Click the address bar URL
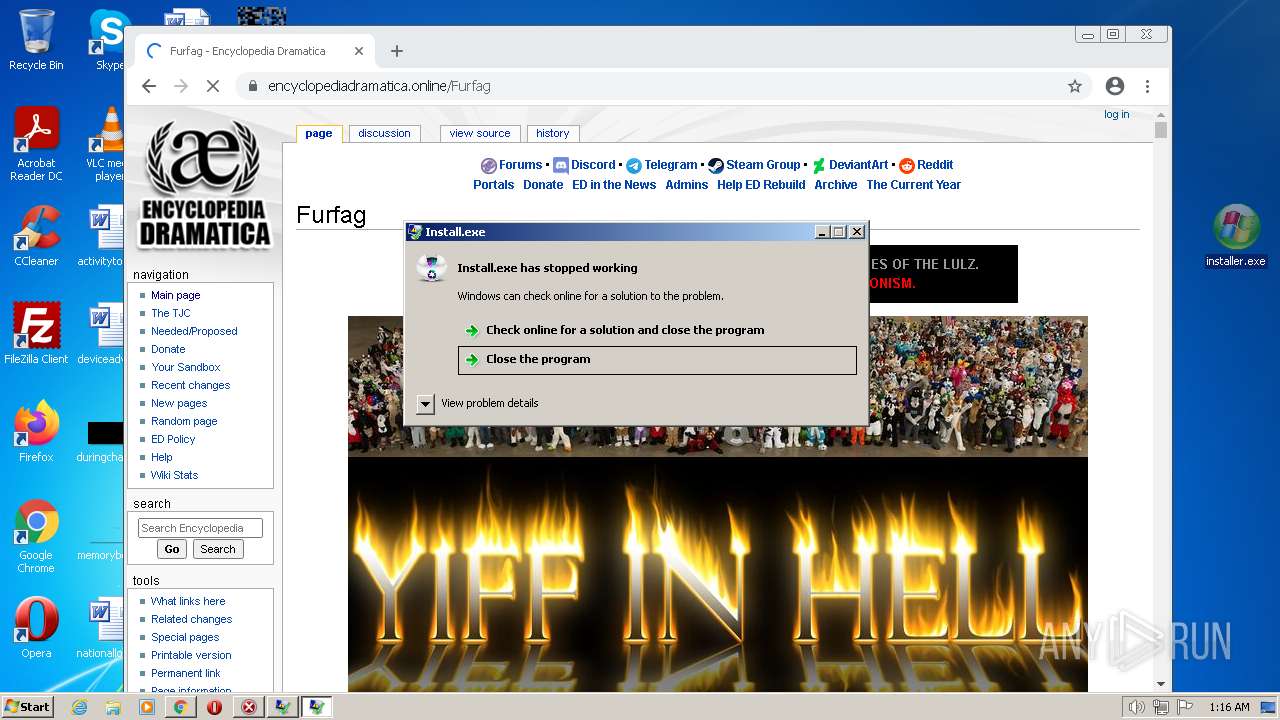 379,86
